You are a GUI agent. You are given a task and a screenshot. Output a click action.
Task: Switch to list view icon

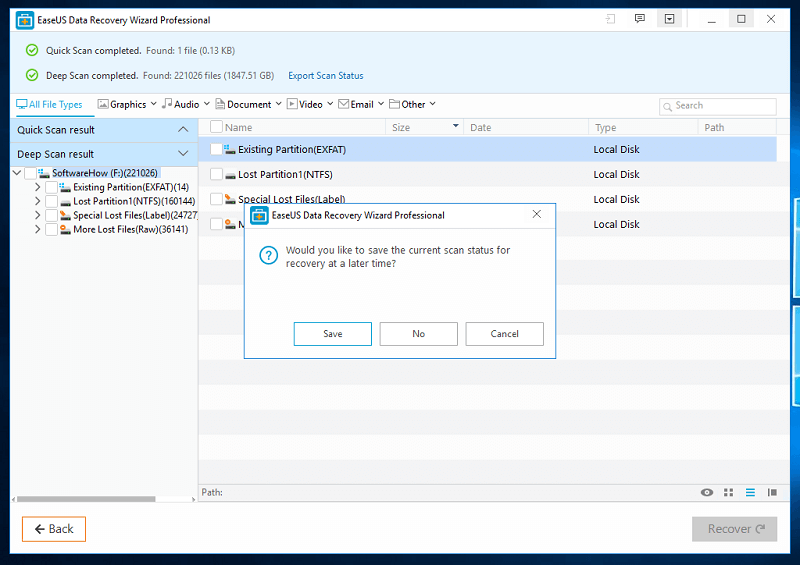(x=750, y=493)
